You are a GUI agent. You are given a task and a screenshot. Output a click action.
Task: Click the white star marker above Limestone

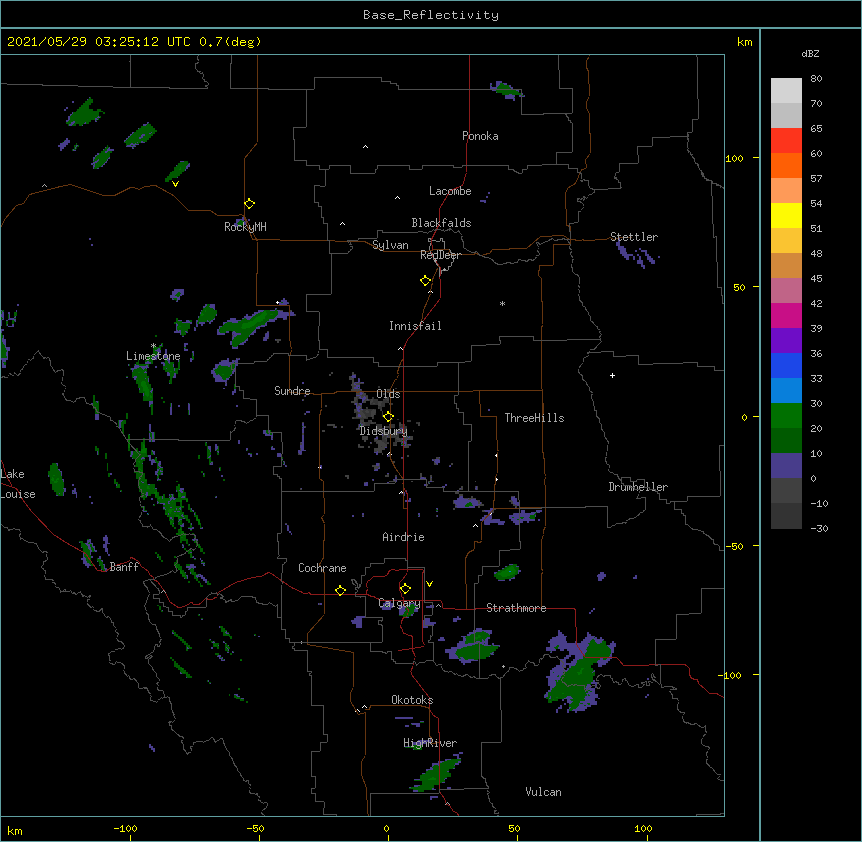click(x=154, y=346)
